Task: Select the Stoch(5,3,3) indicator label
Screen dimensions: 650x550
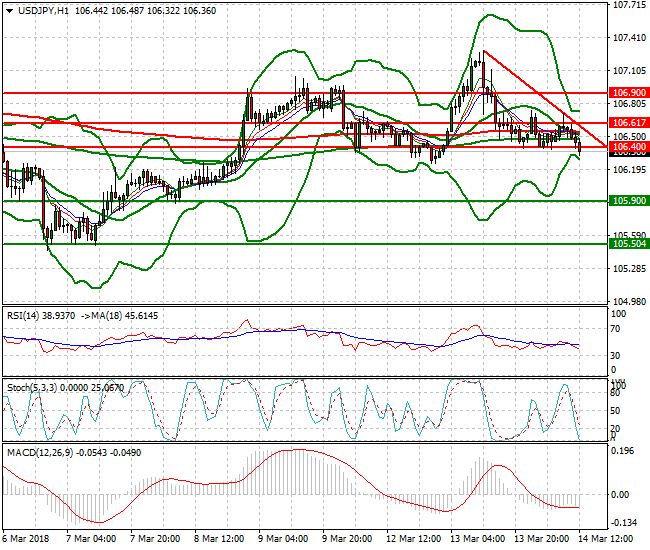Action: point(36,384)
